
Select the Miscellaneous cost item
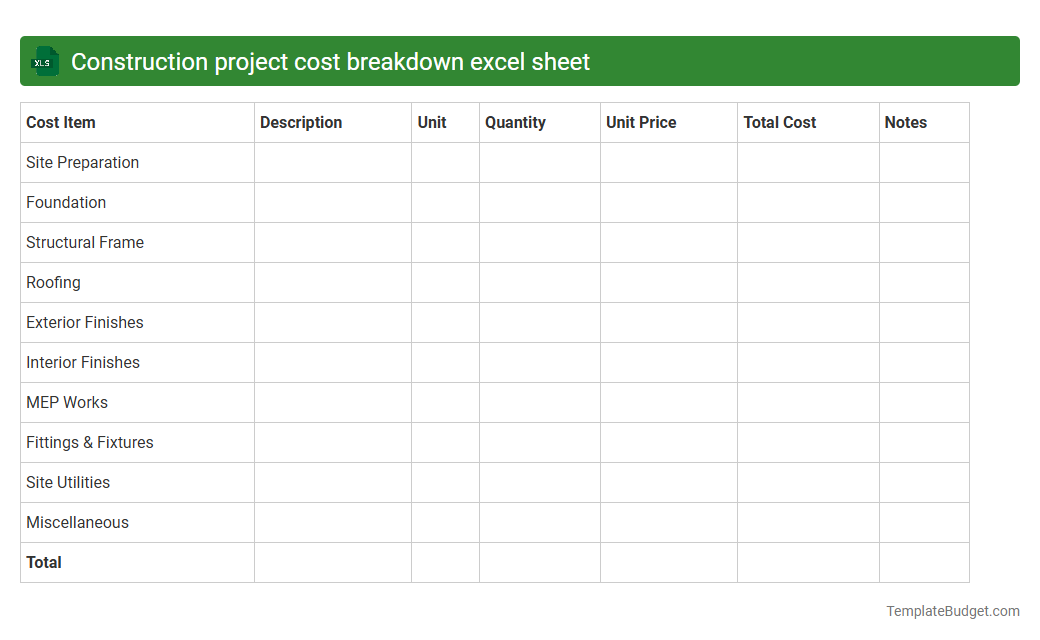(x=77, y=522)
